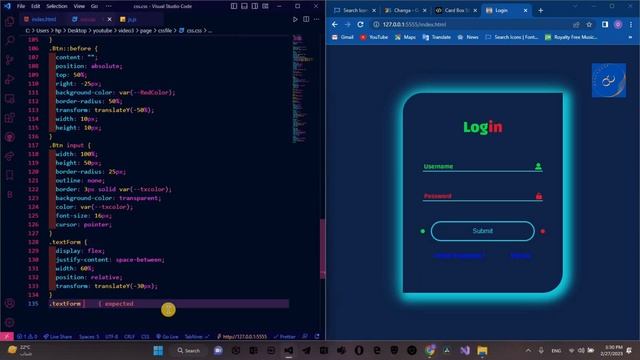The width and height of the screenshot is (640, 360).
Task: Open the Gmail bookmark
Action: [x=342, y=37]
